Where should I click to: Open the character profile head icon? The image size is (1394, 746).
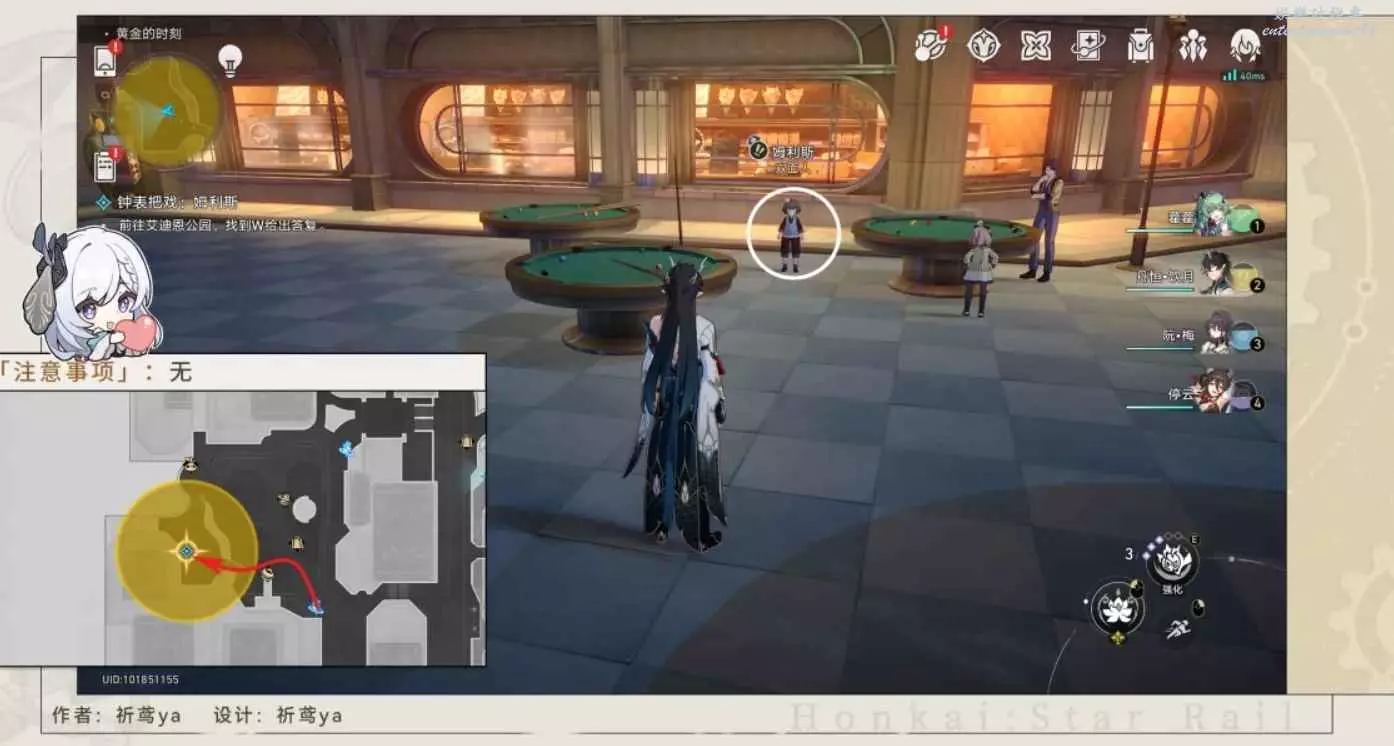point(1244,45)
